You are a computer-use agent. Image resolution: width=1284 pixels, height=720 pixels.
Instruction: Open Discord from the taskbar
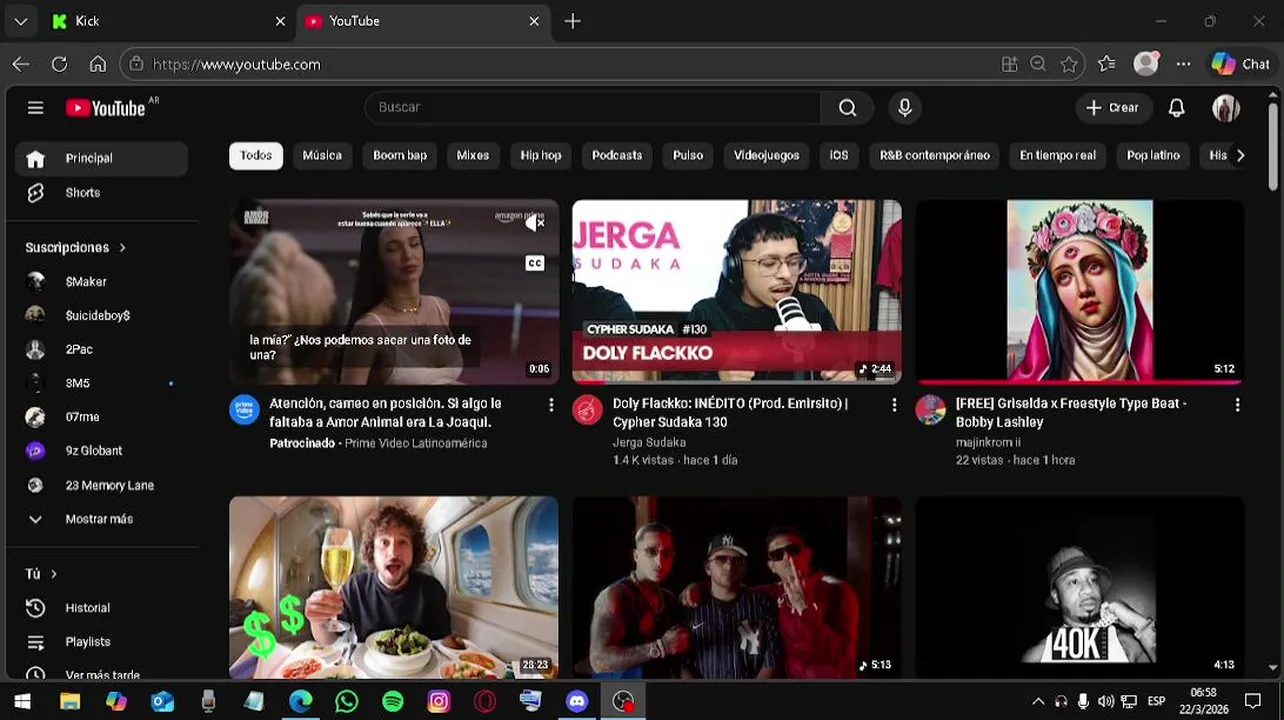click(x=577, y=702)
